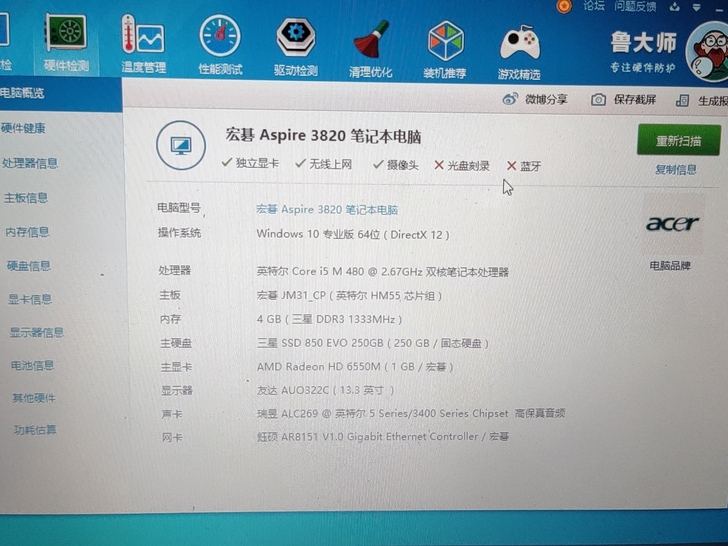This screenshot has width=728, height=546.
Task: Click the acer brand logo
Action: tap(672, 224)
